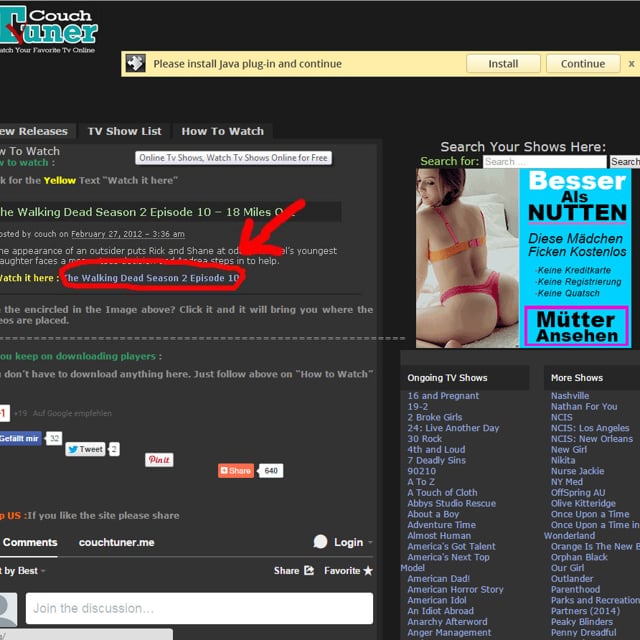640x640 pixels.
Task: Click the 640 share count bubble
Action: (x=271, y=471)
